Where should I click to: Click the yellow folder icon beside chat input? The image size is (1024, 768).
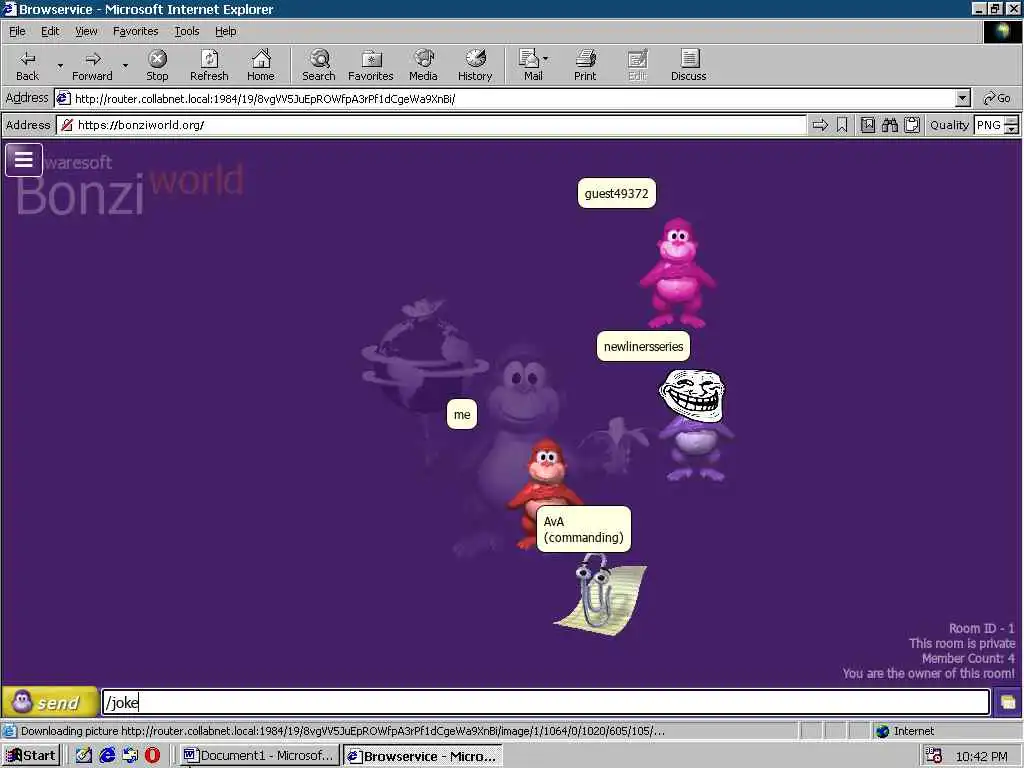click(1008, 703)
